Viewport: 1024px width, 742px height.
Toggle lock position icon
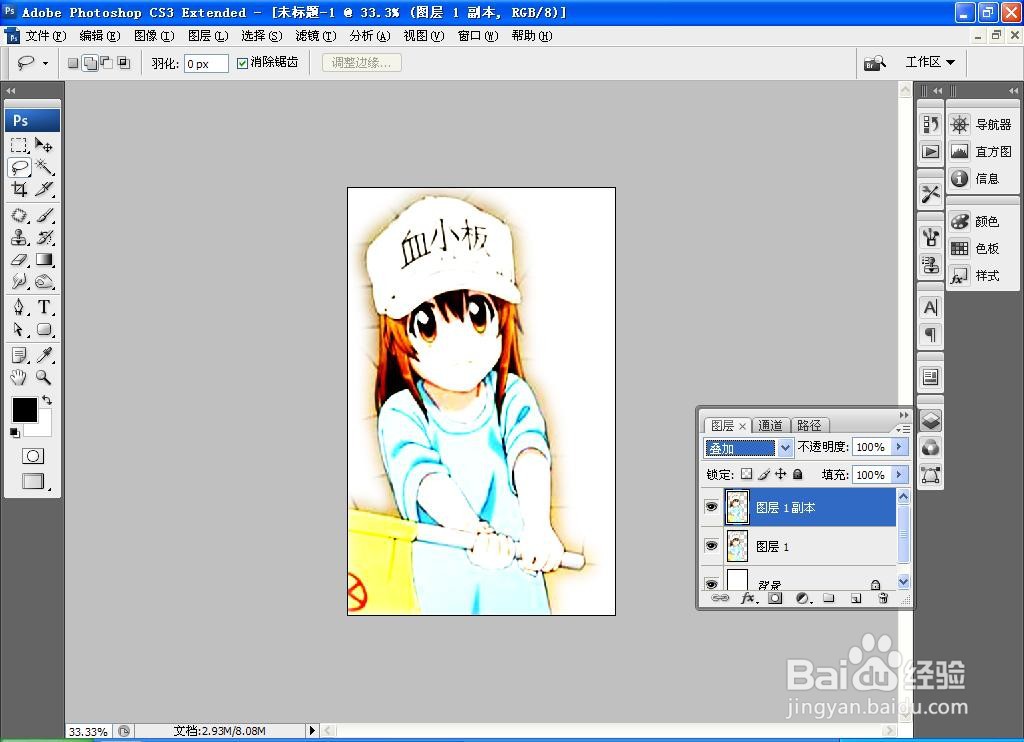point(780,474)
